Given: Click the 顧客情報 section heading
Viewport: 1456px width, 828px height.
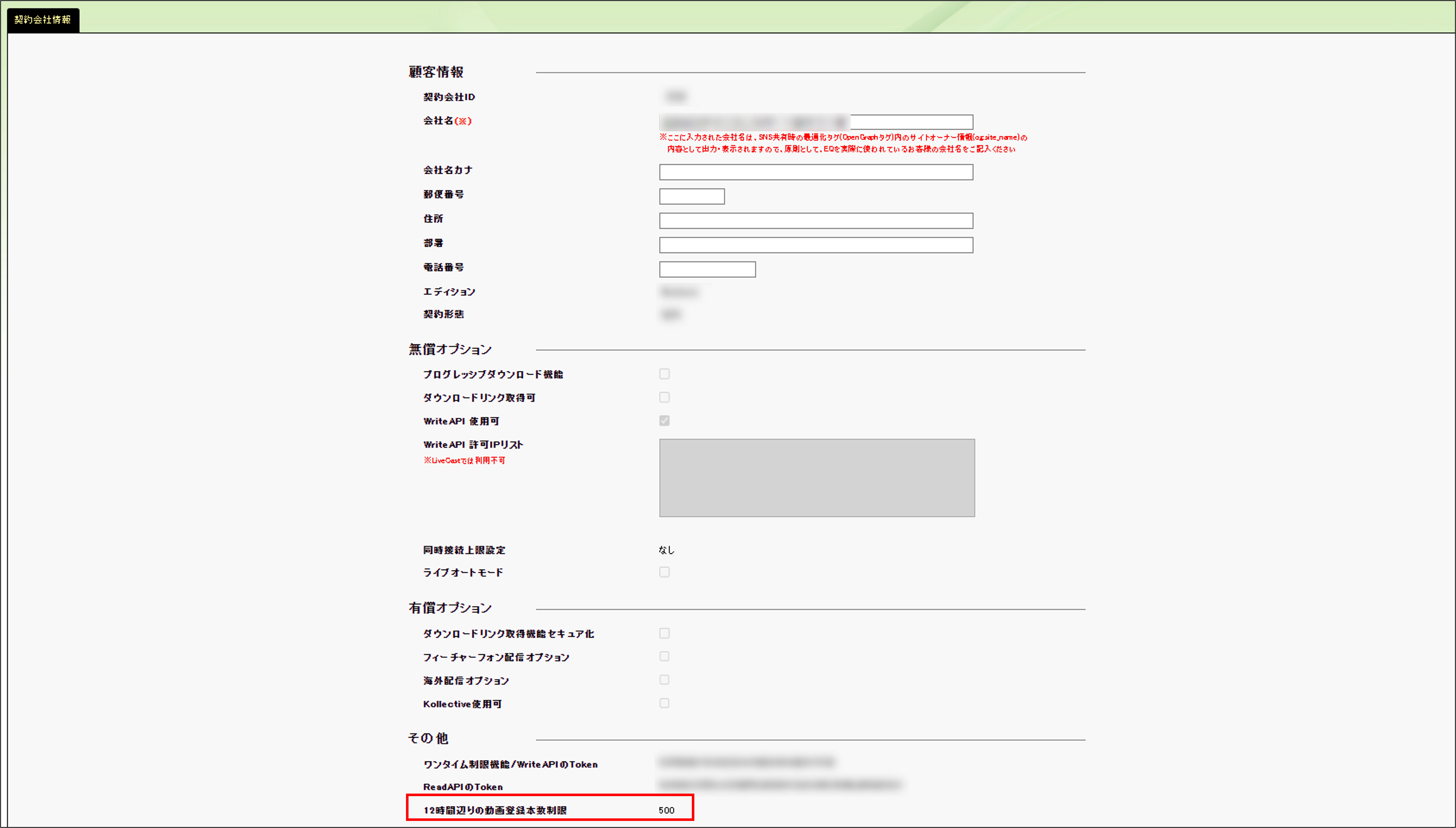Looking at the screenshot, I should tap(436, 72).
